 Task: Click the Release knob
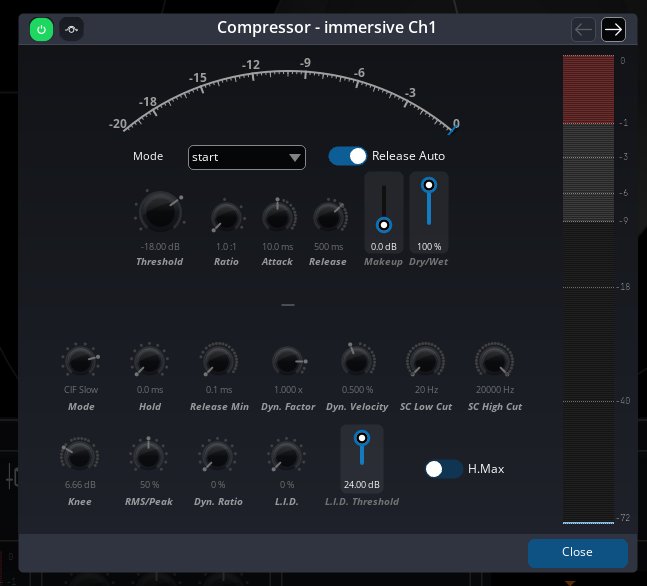(x=328, y=216)
